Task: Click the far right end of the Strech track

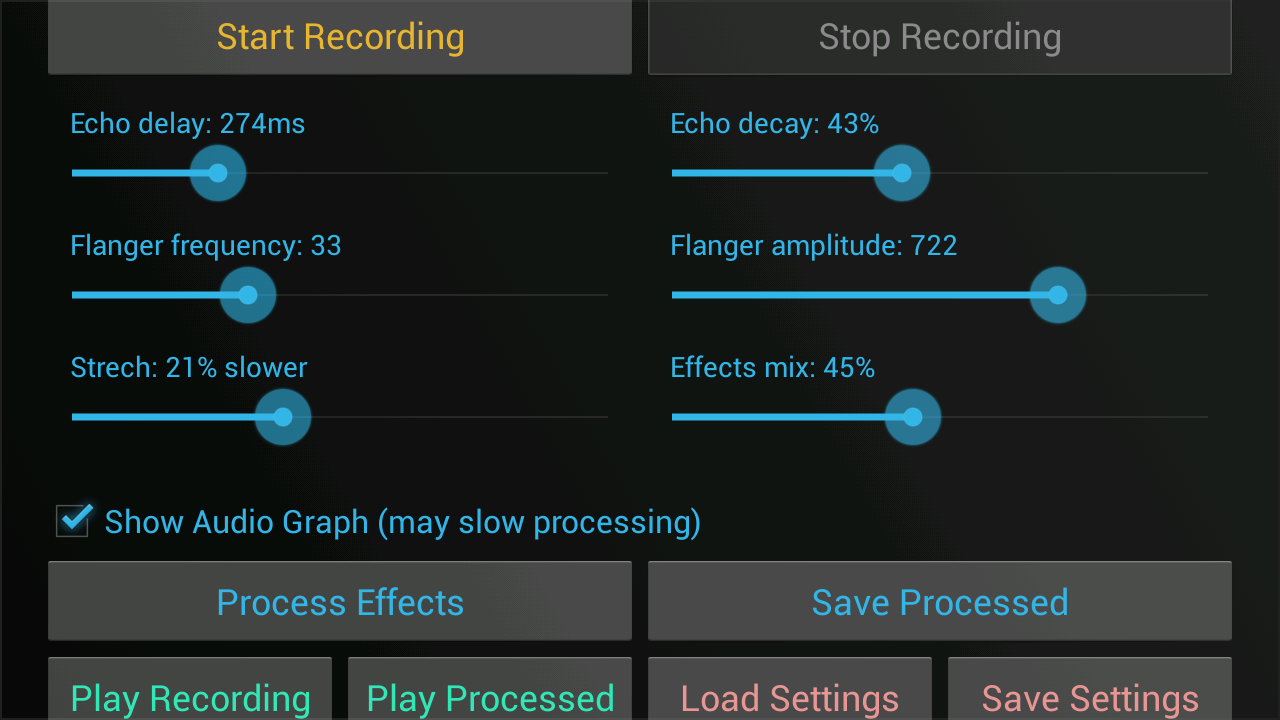Action: 604,417
